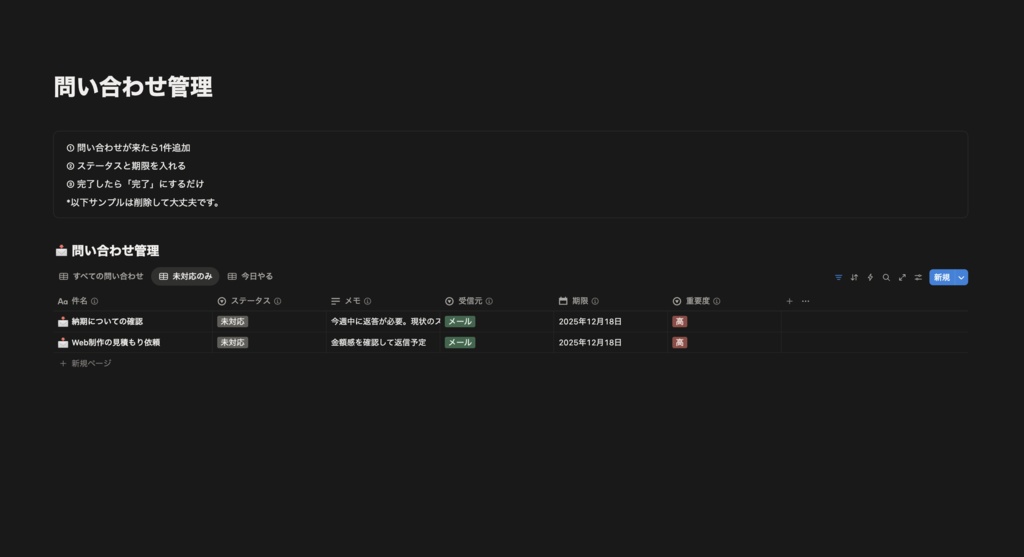Open the lightning bolt automations icon
The height and width of the screenshot is (557, 1024).
(870, 278)
